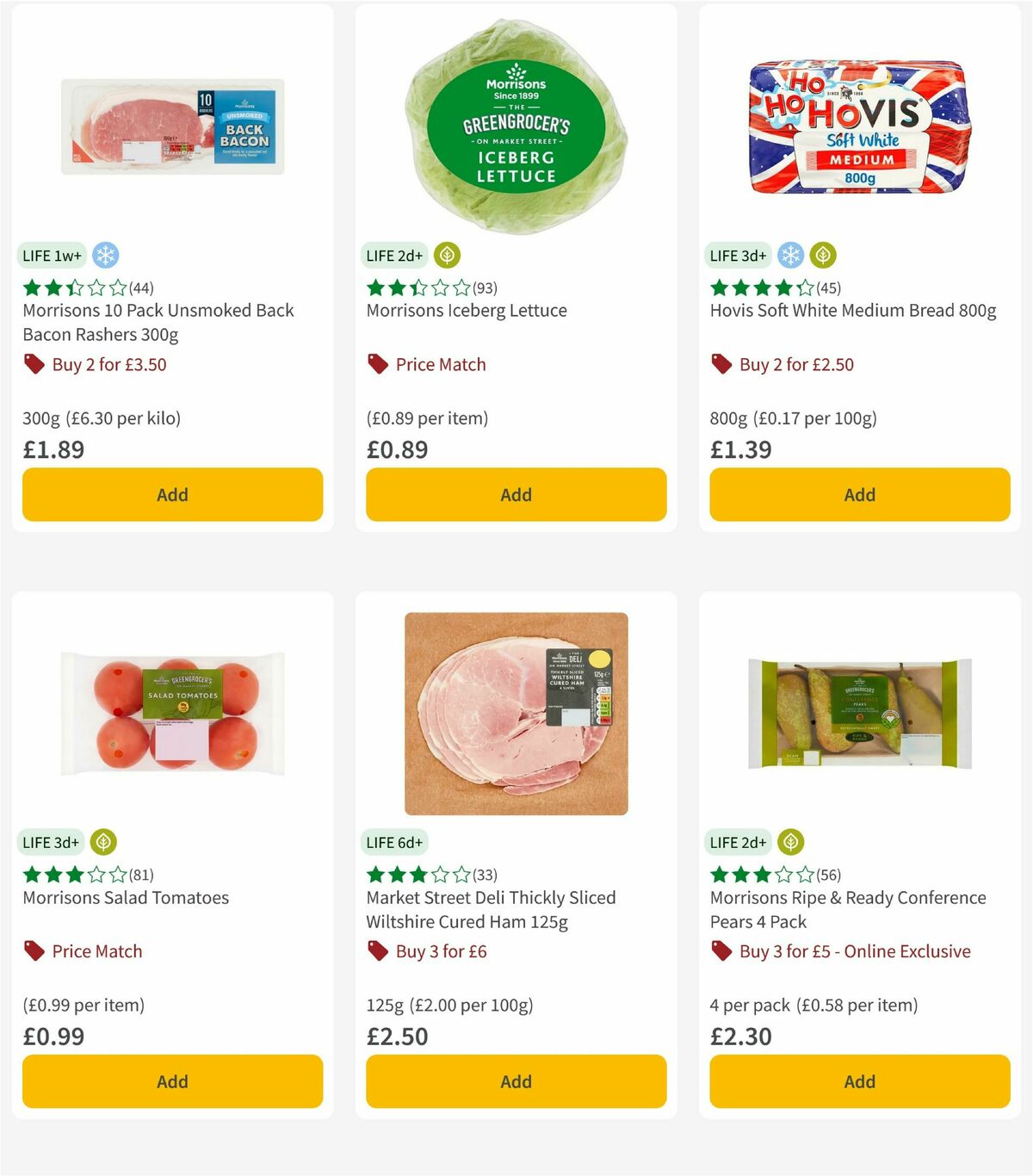Select the leaf icon on Conference Pears card
Image resolution: width=1033 pixels, height=1176 pixels.
[789, 842]
